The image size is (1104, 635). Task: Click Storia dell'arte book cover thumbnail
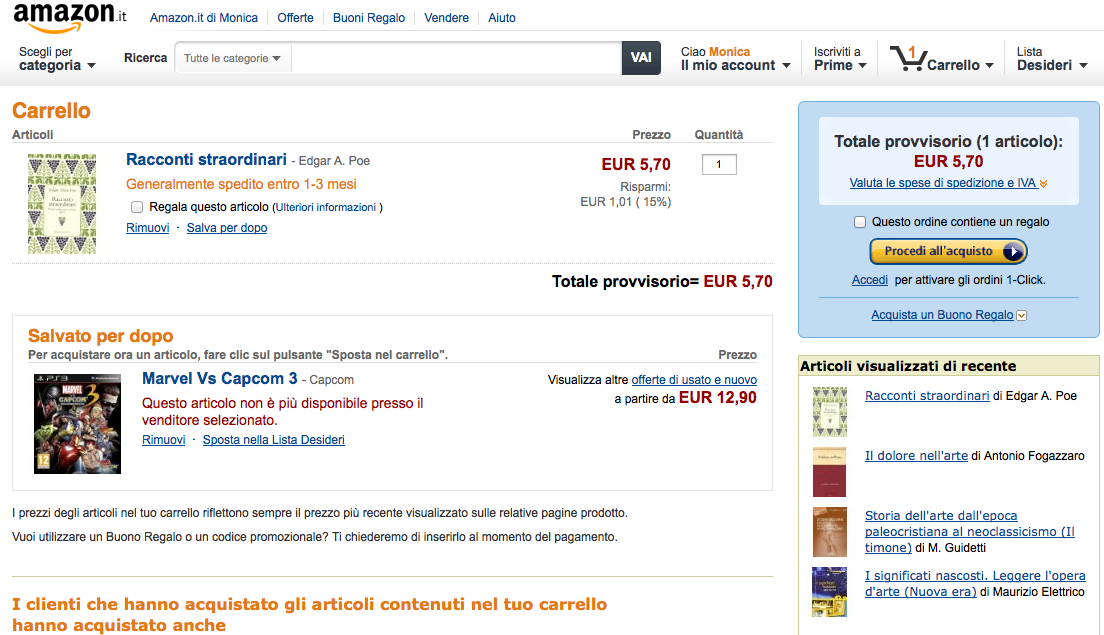[829, 532]
